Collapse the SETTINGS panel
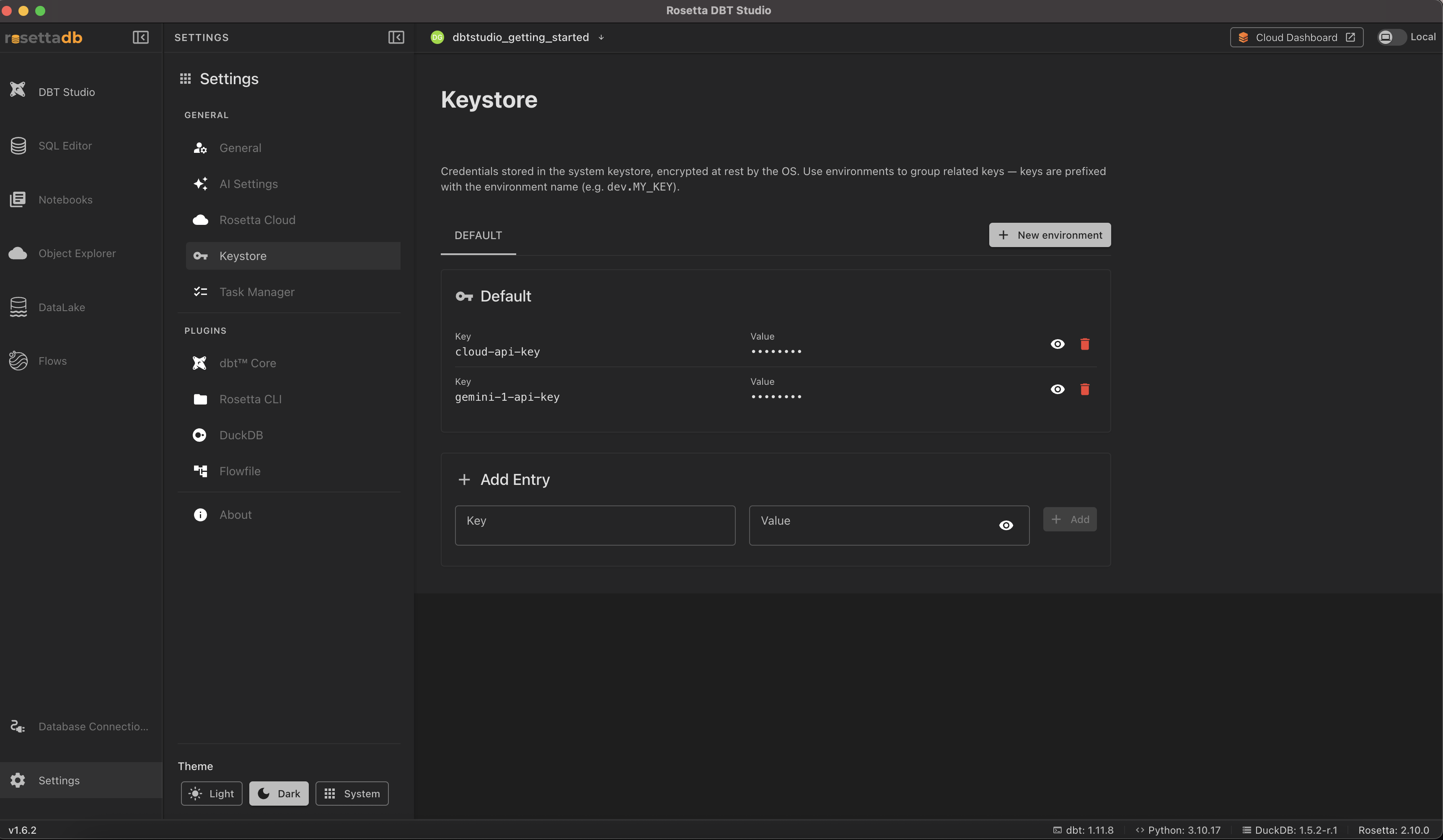 [396, 37]
